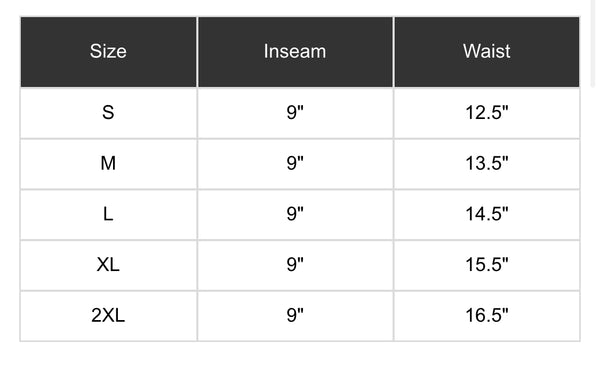The width and height of the screenshot is (600, 366).
Task: Select the L size cell
Action: (108, 214)
